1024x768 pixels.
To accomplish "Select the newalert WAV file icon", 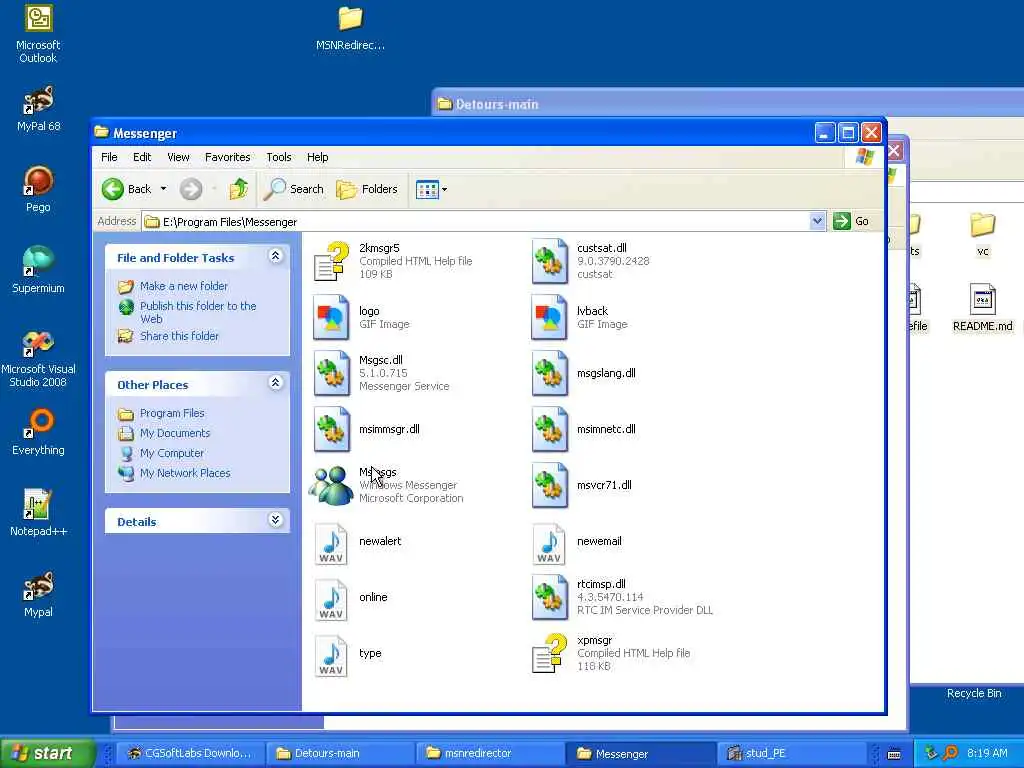I will [331, 543].
